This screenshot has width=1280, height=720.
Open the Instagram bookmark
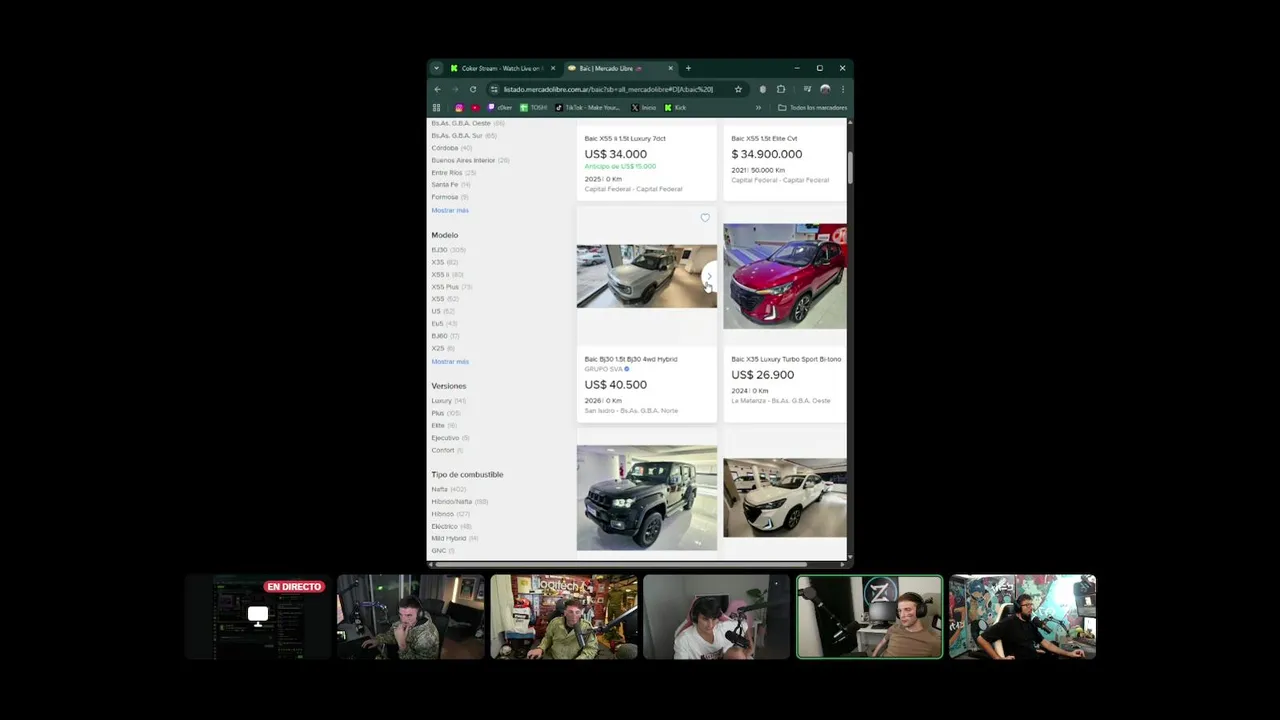coord(459,107)
